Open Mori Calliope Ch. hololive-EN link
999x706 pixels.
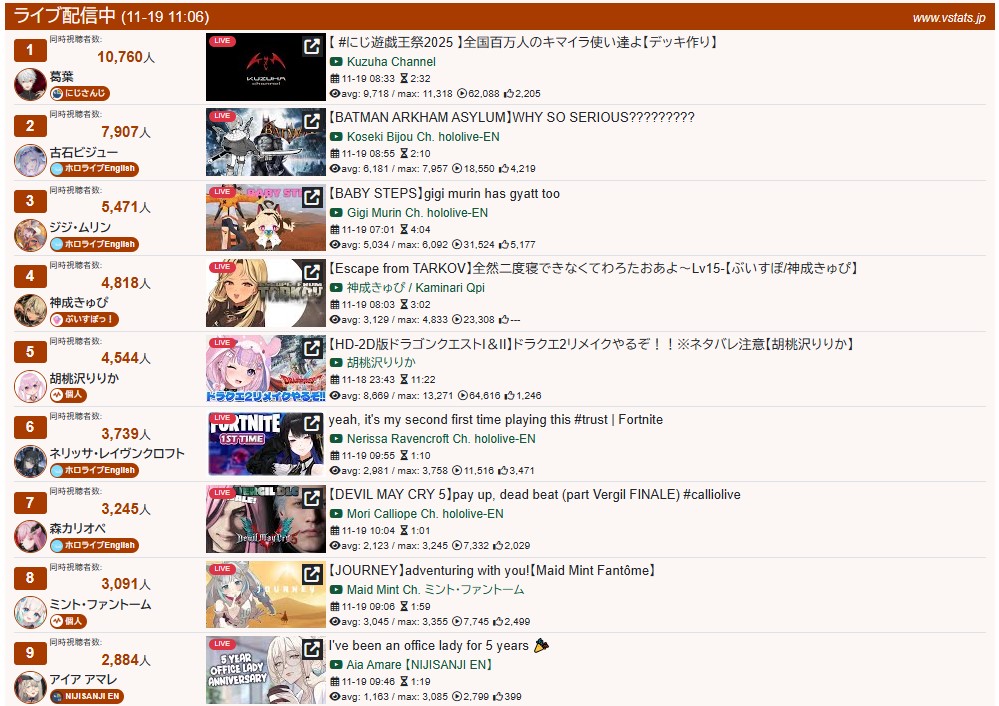pos(425,514)
